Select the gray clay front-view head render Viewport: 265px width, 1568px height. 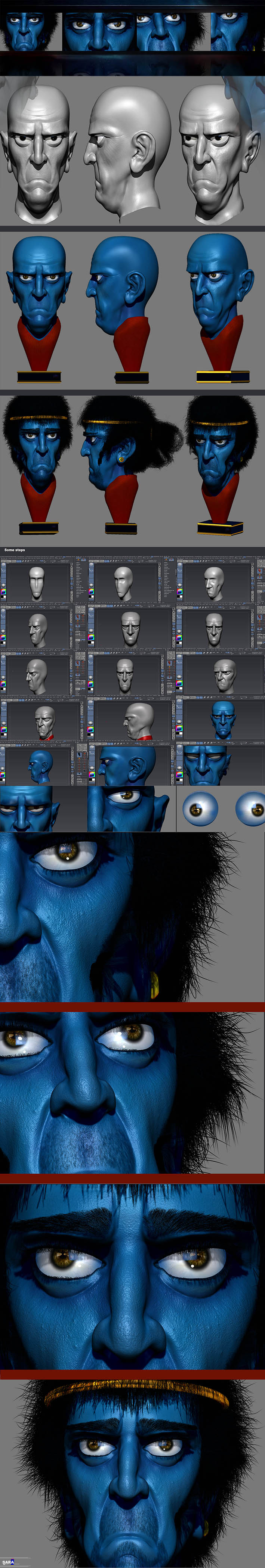point(38,153)
